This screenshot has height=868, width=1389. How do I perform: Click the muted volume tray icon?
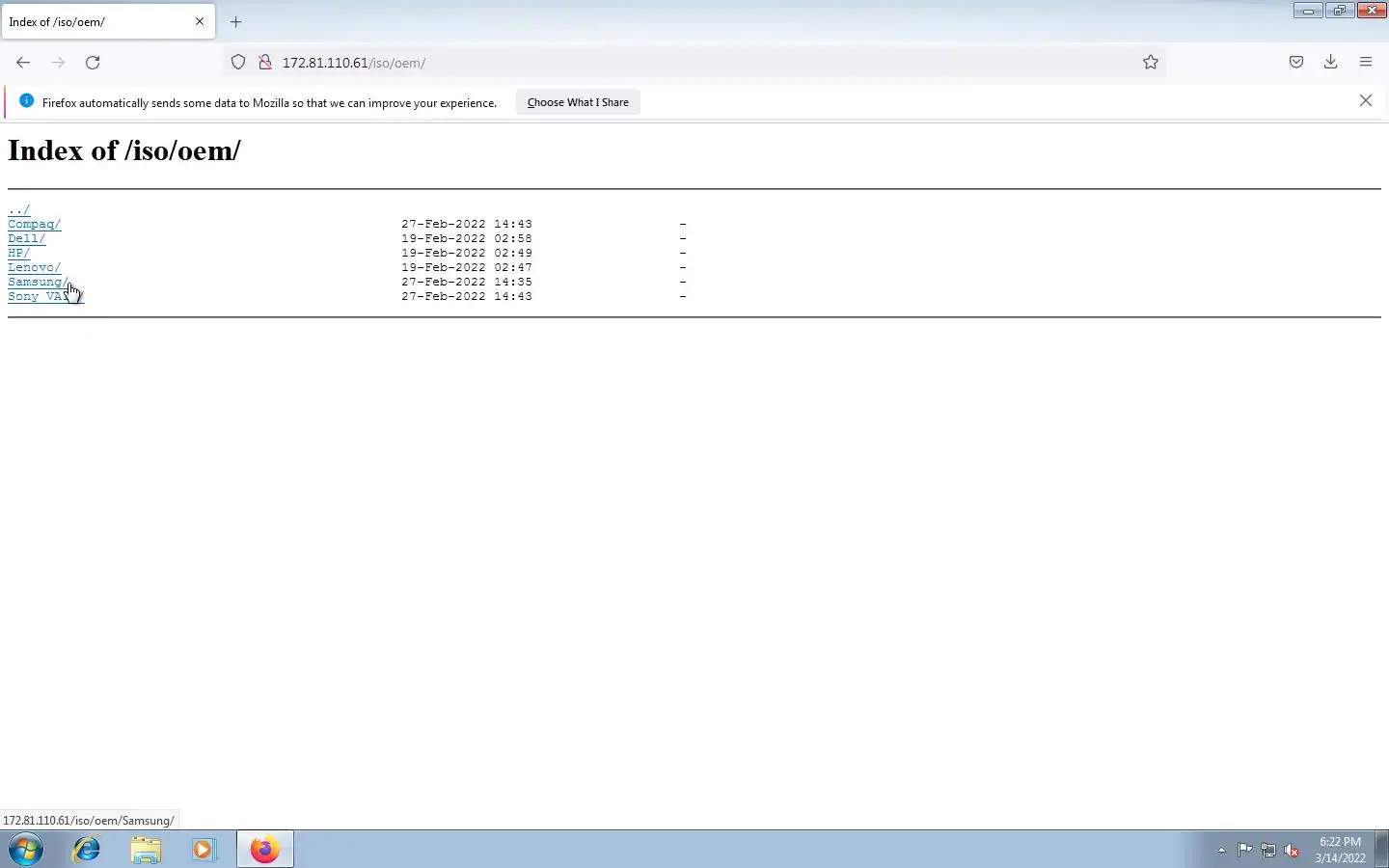[1292, 850]
